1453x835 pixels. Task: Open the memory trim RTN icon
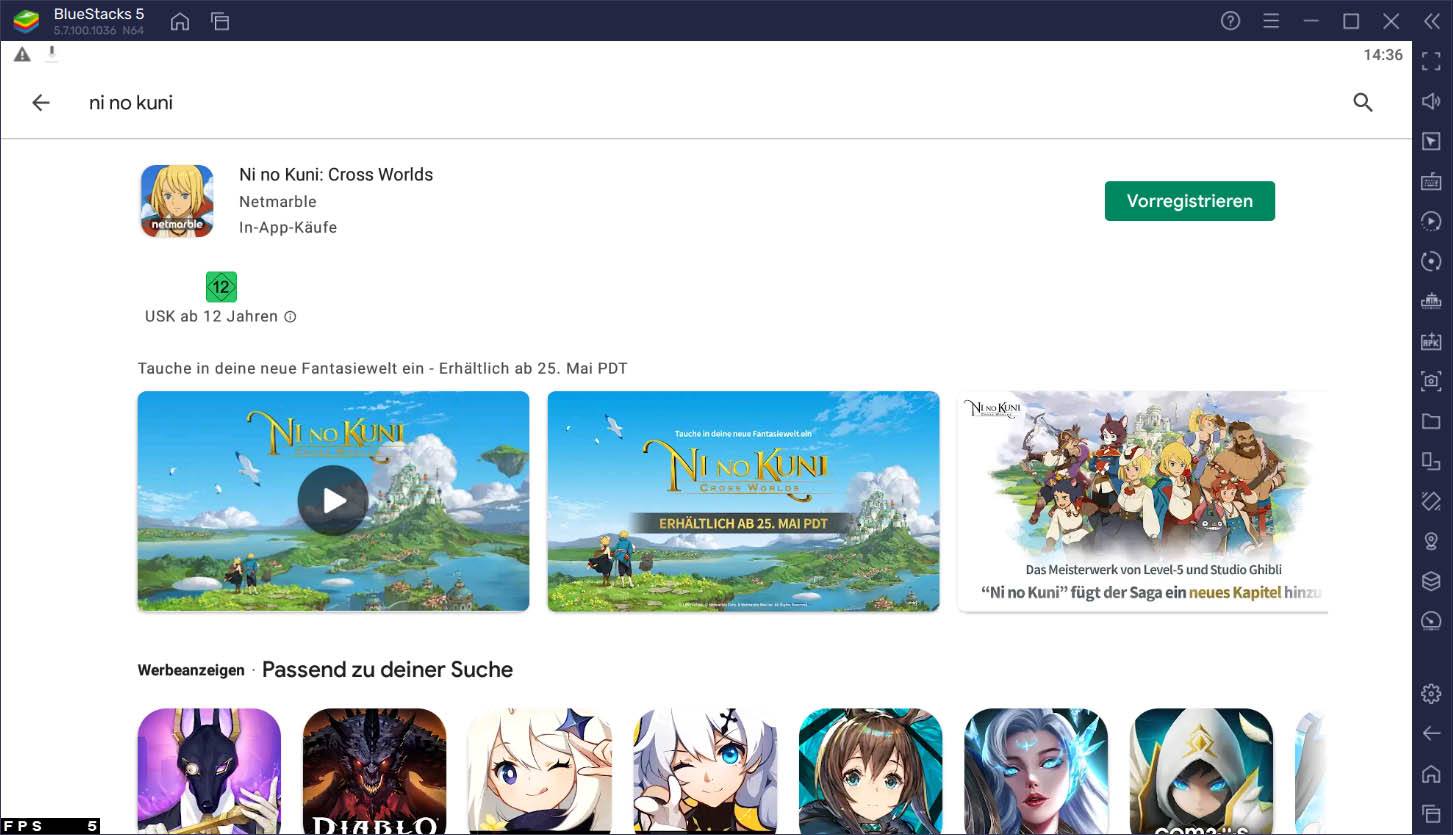coord(1431,301)
